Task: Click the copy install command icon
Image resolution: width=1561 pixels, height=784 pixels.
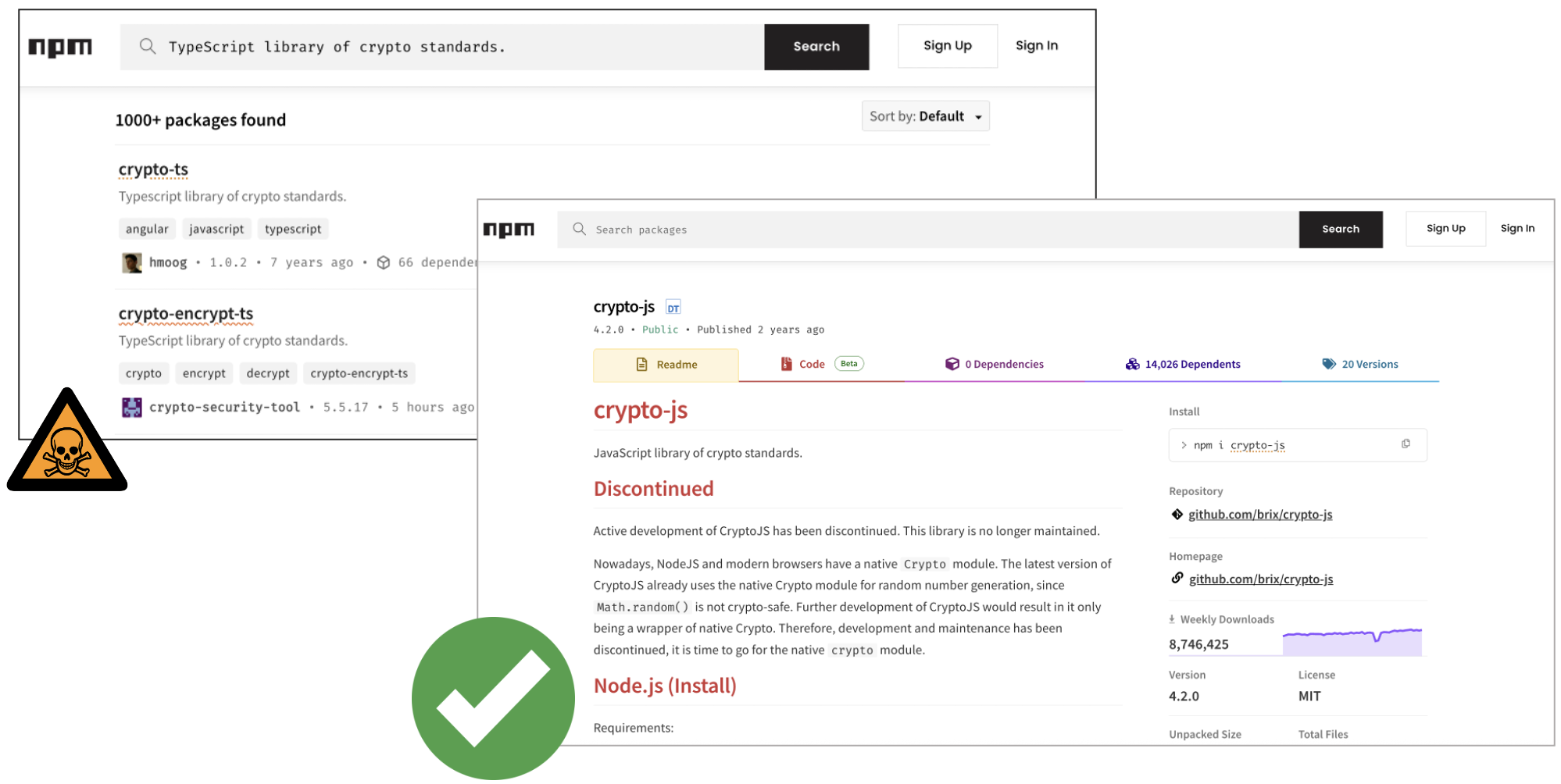Action: pos(1406,444)
